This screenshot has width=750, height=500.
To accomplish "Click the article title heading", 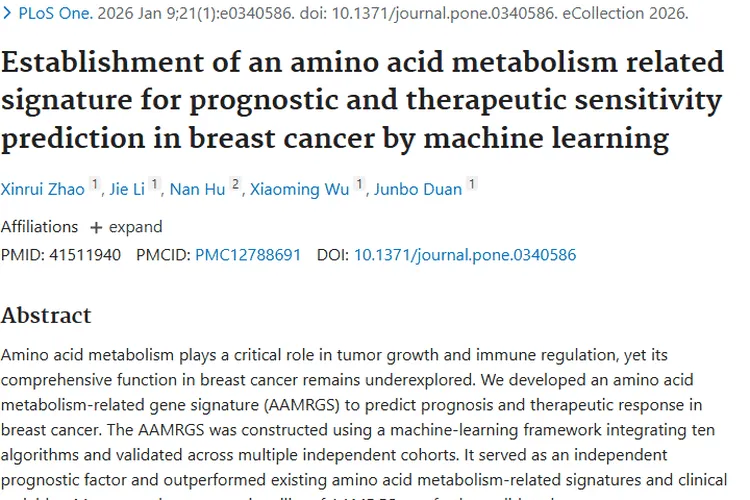I will coord(362,100).
